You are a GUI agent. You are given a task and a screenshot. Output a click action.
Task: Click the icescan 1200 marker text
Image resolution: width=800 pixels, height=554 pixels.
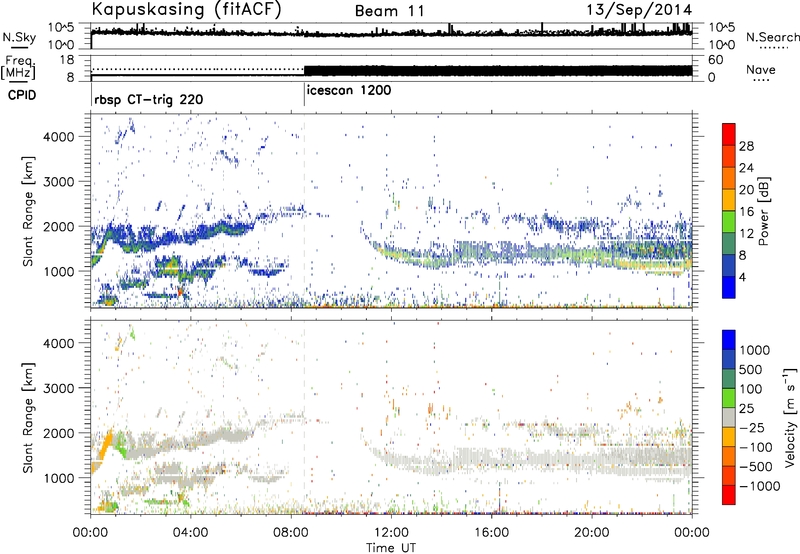349,90
